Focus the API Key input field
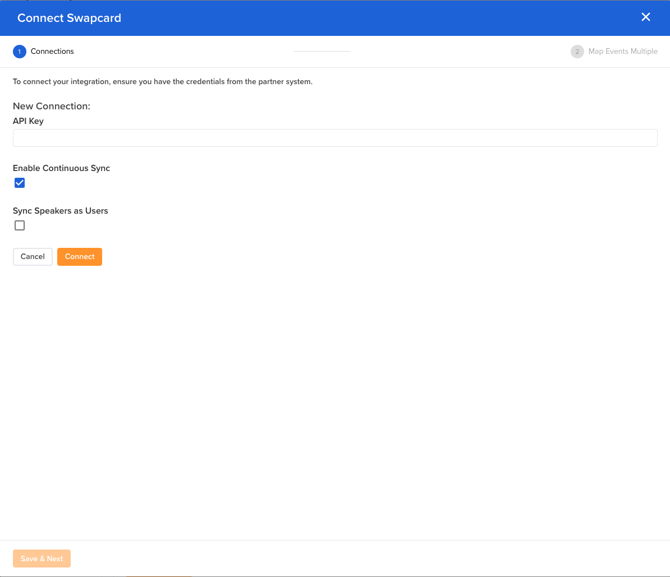670x577 pixels. (x=335, y=138)
